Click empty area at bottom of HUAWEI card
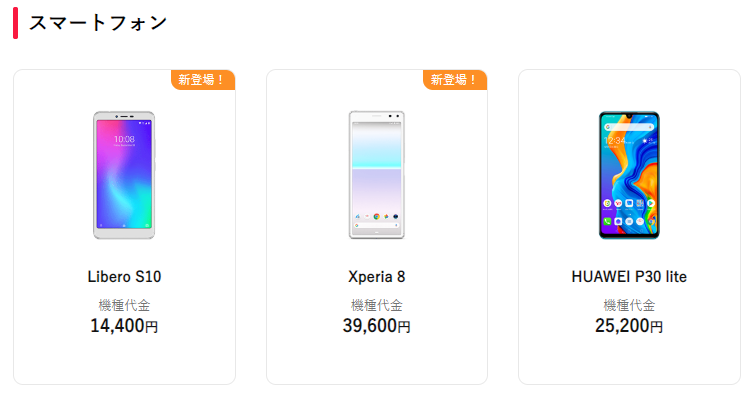The image size is (752, 396). click(629, 361)
